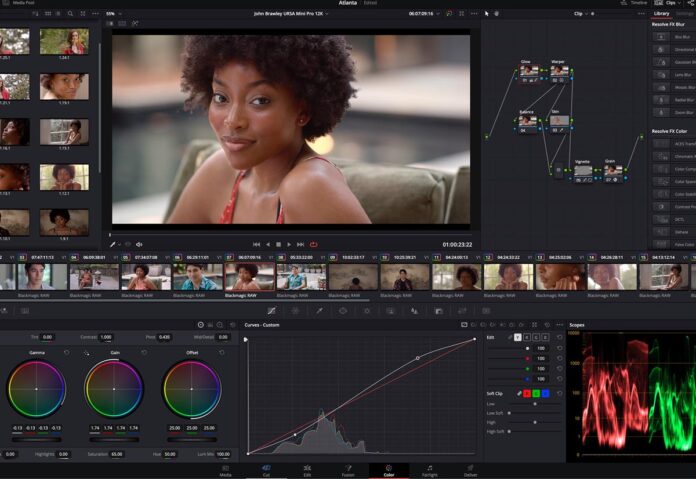This screenshot has width=696, height=479.
Task: Switch to the Cut page
Action: [x=266, y=471]
